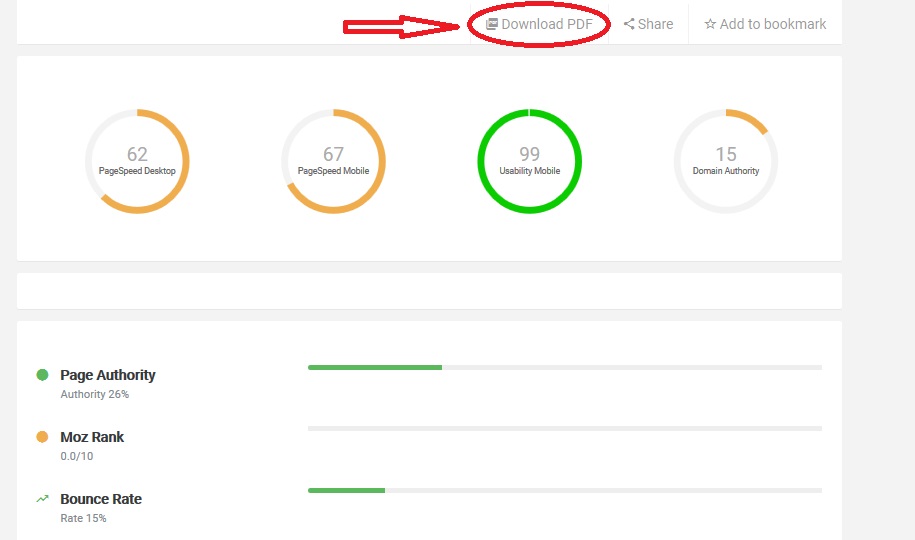Screen dimensions: 915x540
Task: Click the 'Rate 15%' text
Action: pyautogui.click(x=83, y=518)
